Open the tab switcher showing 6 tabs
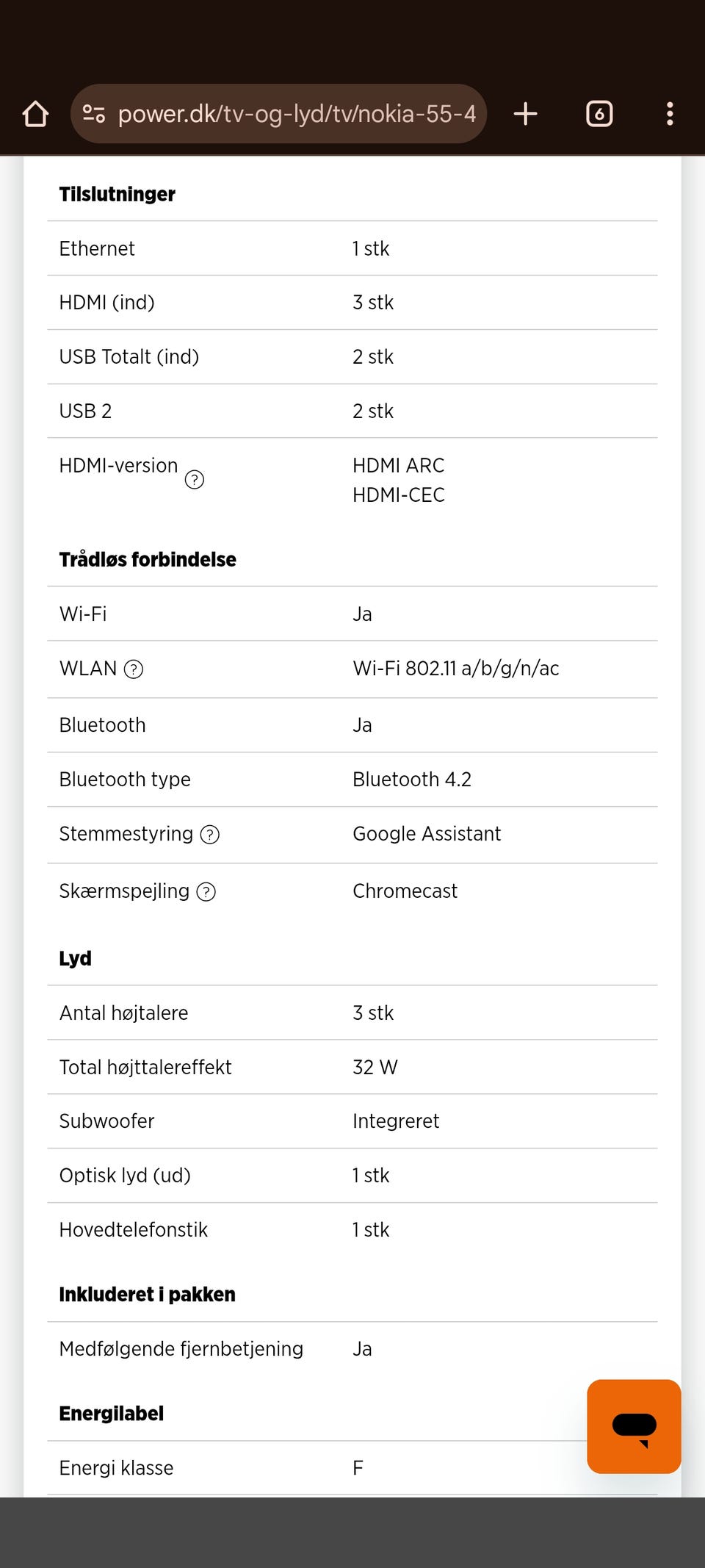The image size is (705, 1568). 599,114
